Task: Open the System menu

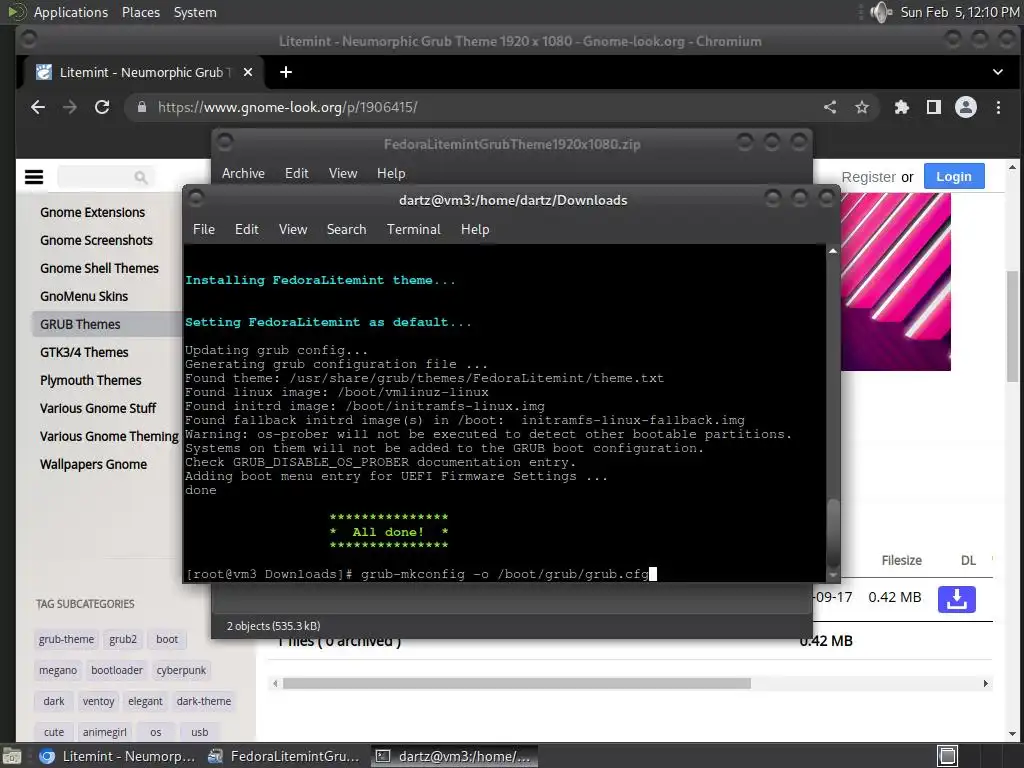Action: tap(195, 12)
